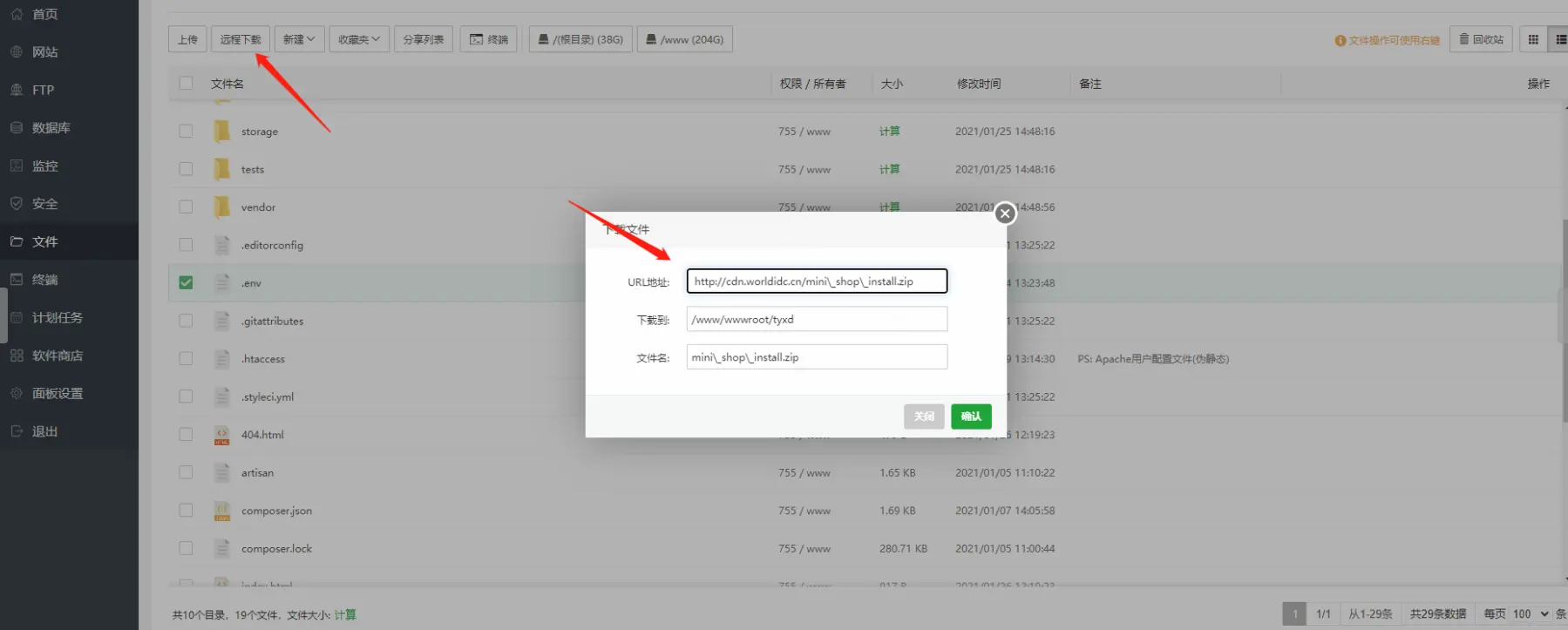Go to root directory disk (根目录)
This screenshot has height=630, width=1568.
coord(580,39)
